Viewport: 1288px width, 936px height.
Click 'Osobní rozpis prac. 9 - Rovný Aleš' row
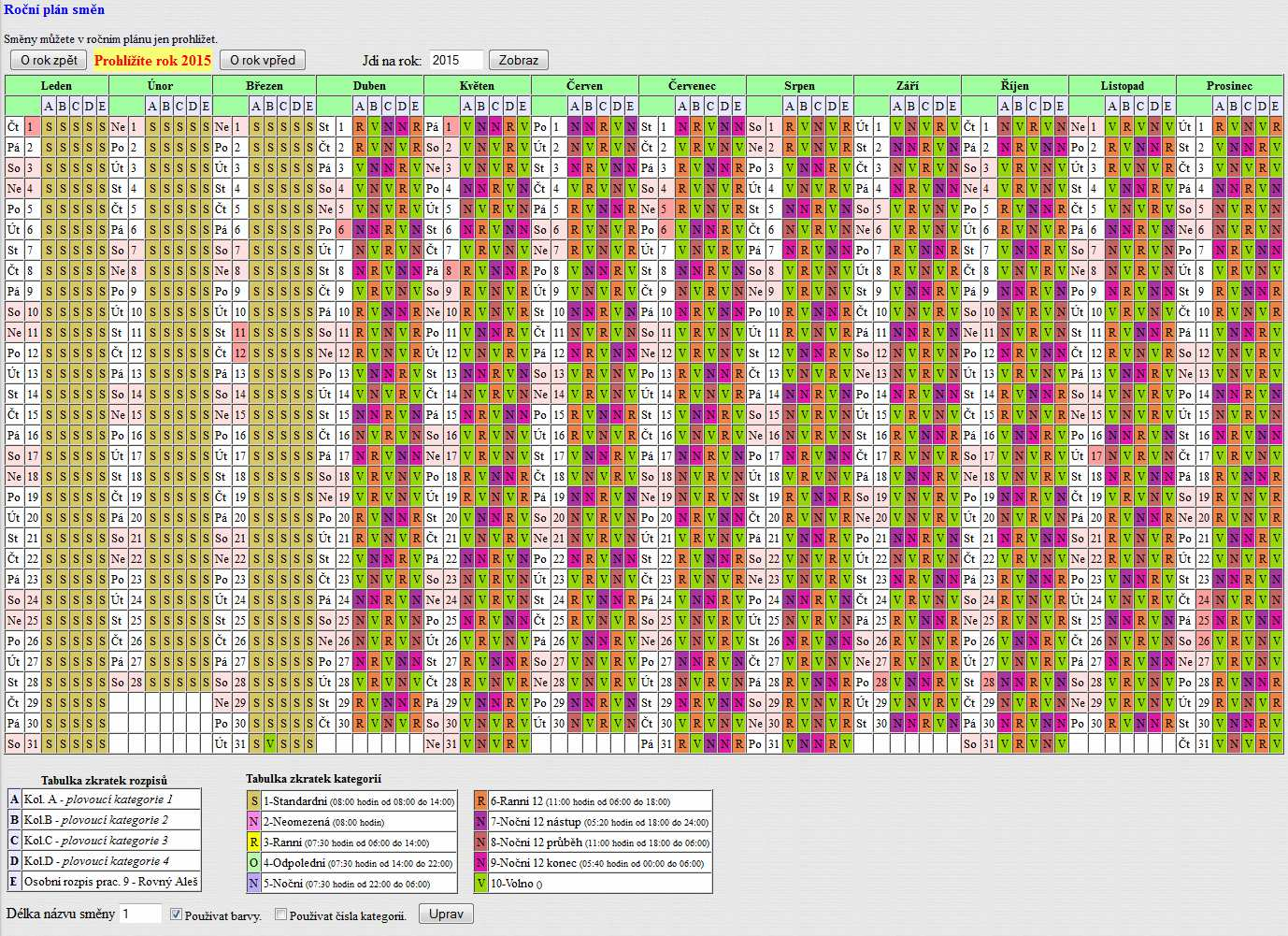[x=104, y=882]
